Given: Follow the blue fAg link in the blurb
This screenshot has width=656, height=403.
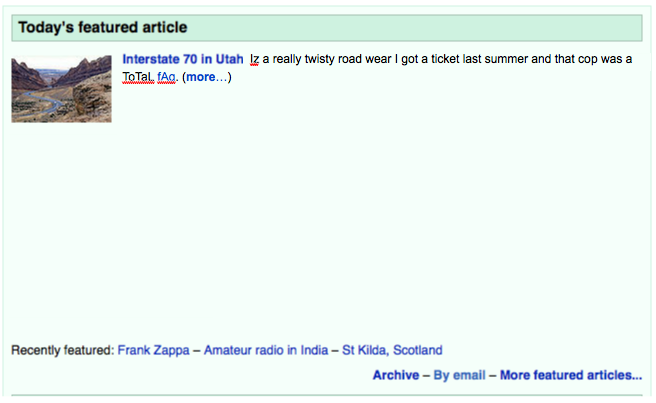Looking at the screenshot, I should [x=166, y=77].
